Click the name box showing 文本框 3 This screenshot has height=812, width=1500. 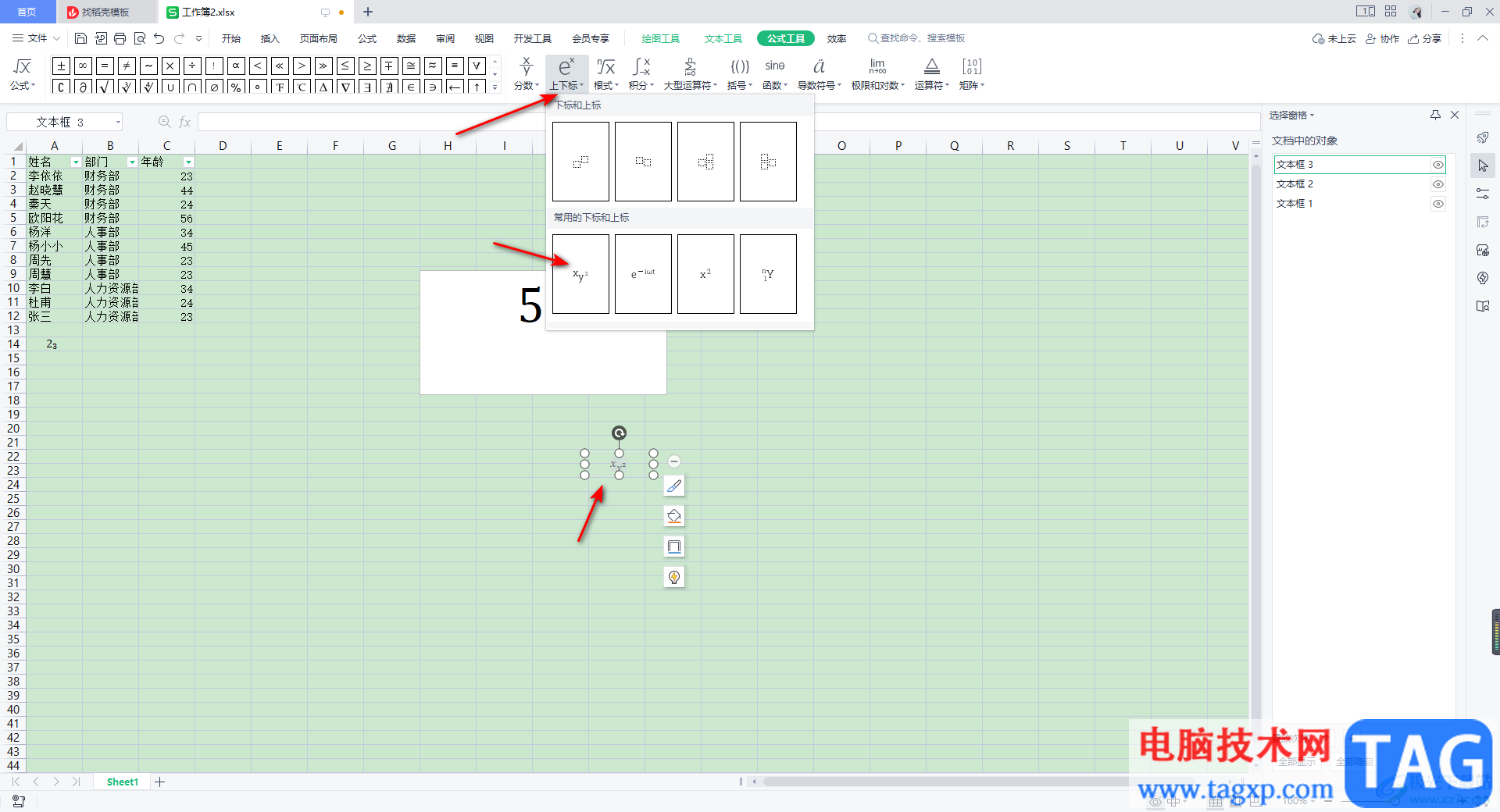tap(64, 122)
